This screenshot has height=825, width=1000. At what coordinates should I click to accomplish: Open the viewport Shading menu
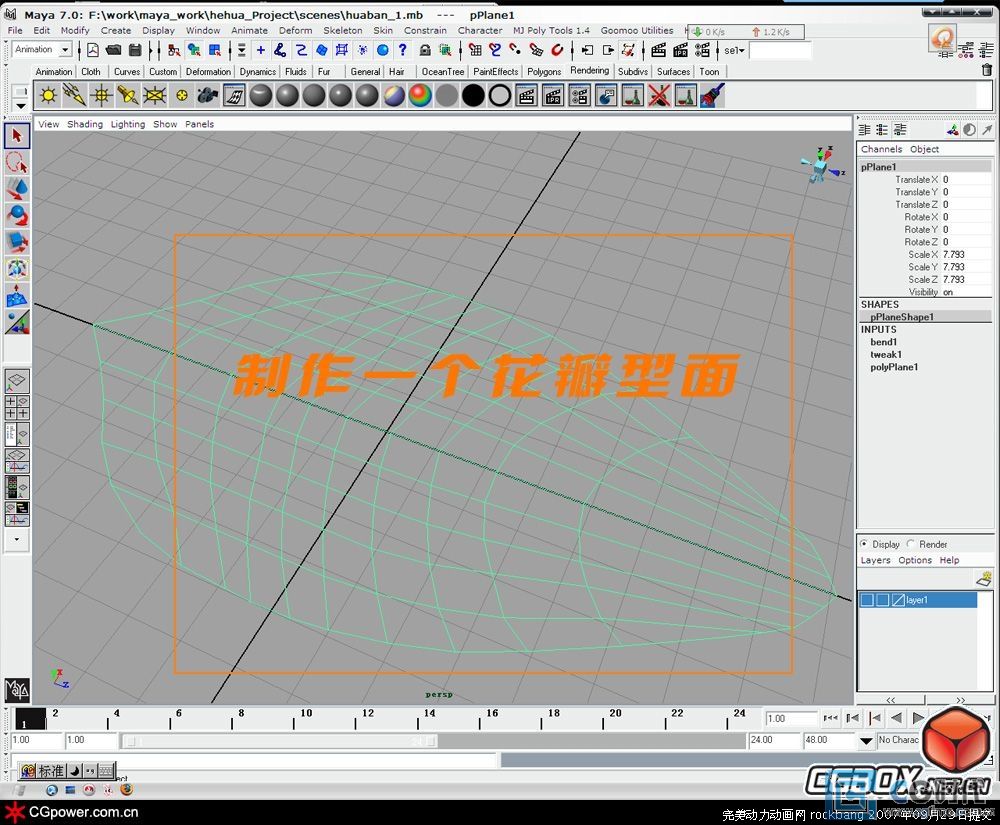[85, 124]
